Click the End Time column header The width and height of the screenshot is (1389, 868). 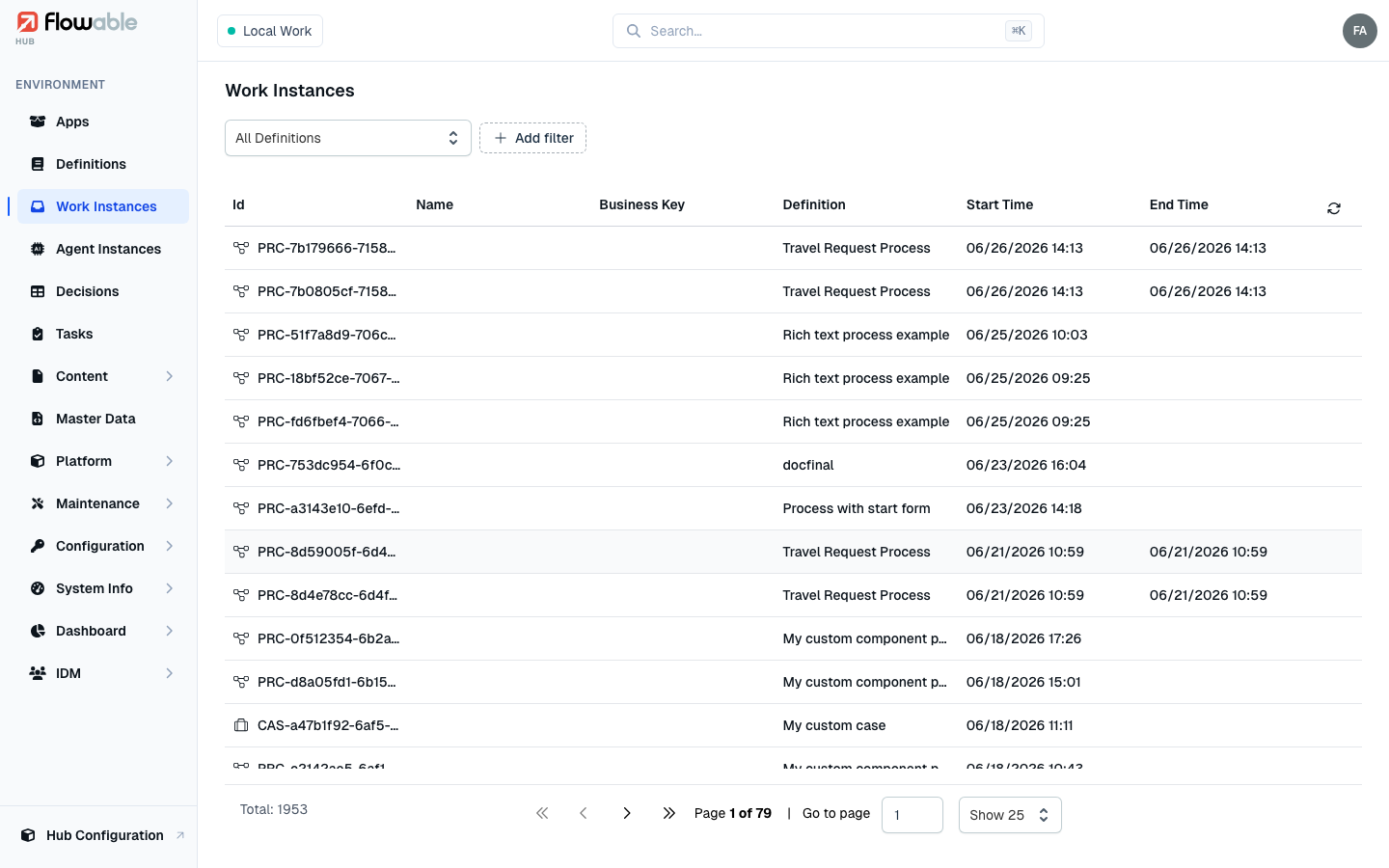(x=1179, y=204)
